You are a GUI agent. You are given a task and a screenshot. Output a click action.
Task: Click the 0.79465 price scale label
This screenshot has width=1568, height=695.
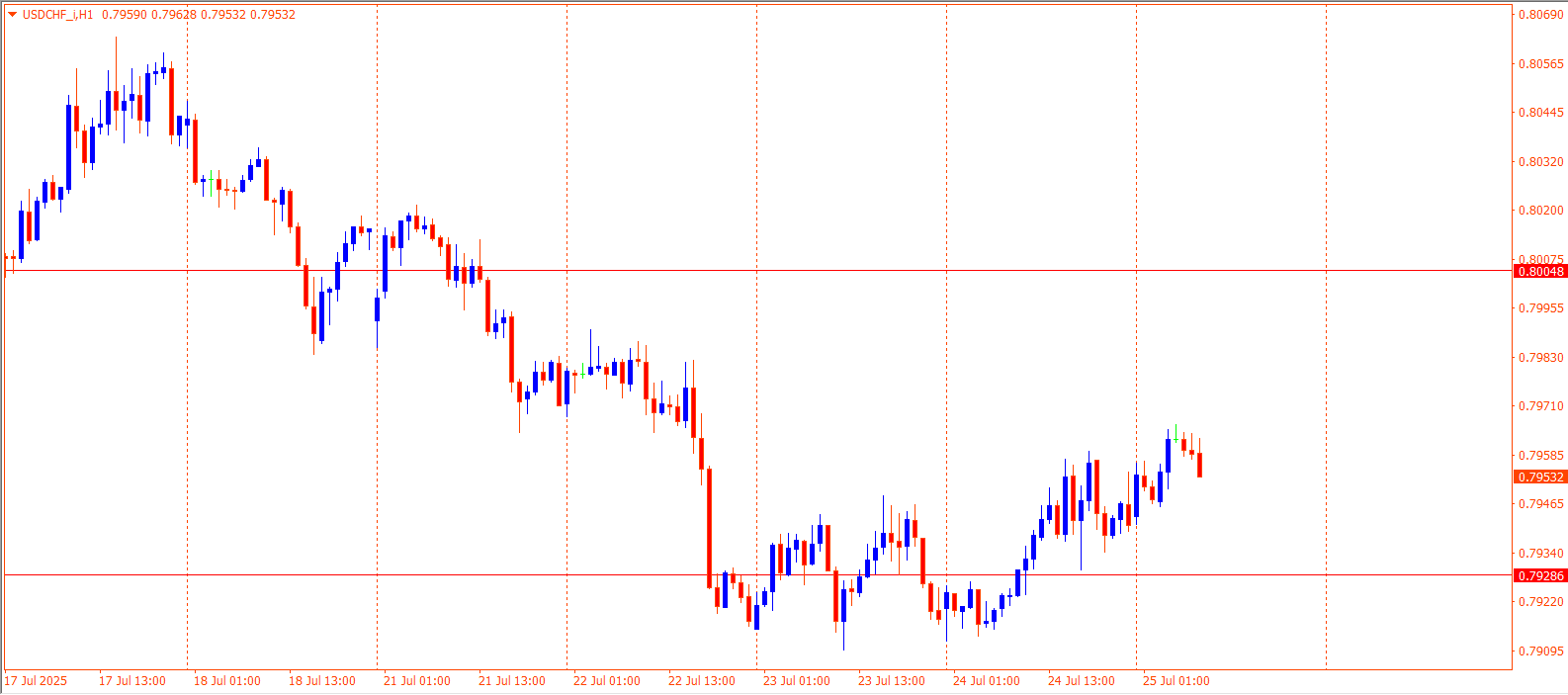[x=1540, y=504]
